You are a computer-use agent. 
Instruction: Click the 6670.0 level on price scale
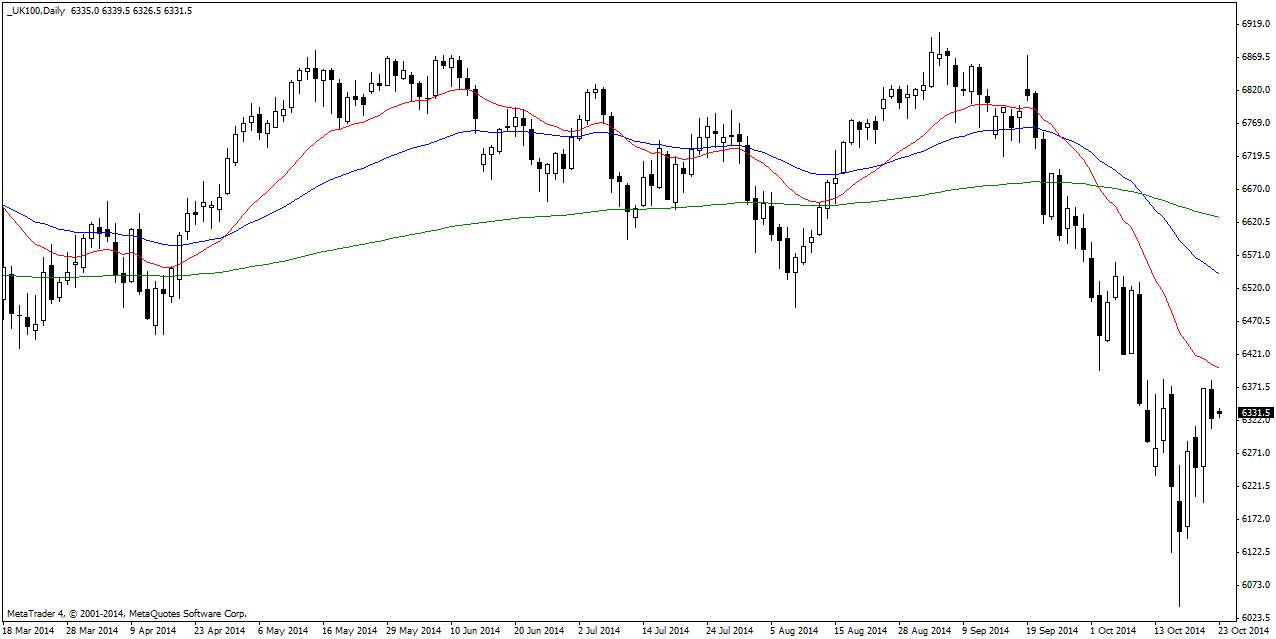(1255, 188)
